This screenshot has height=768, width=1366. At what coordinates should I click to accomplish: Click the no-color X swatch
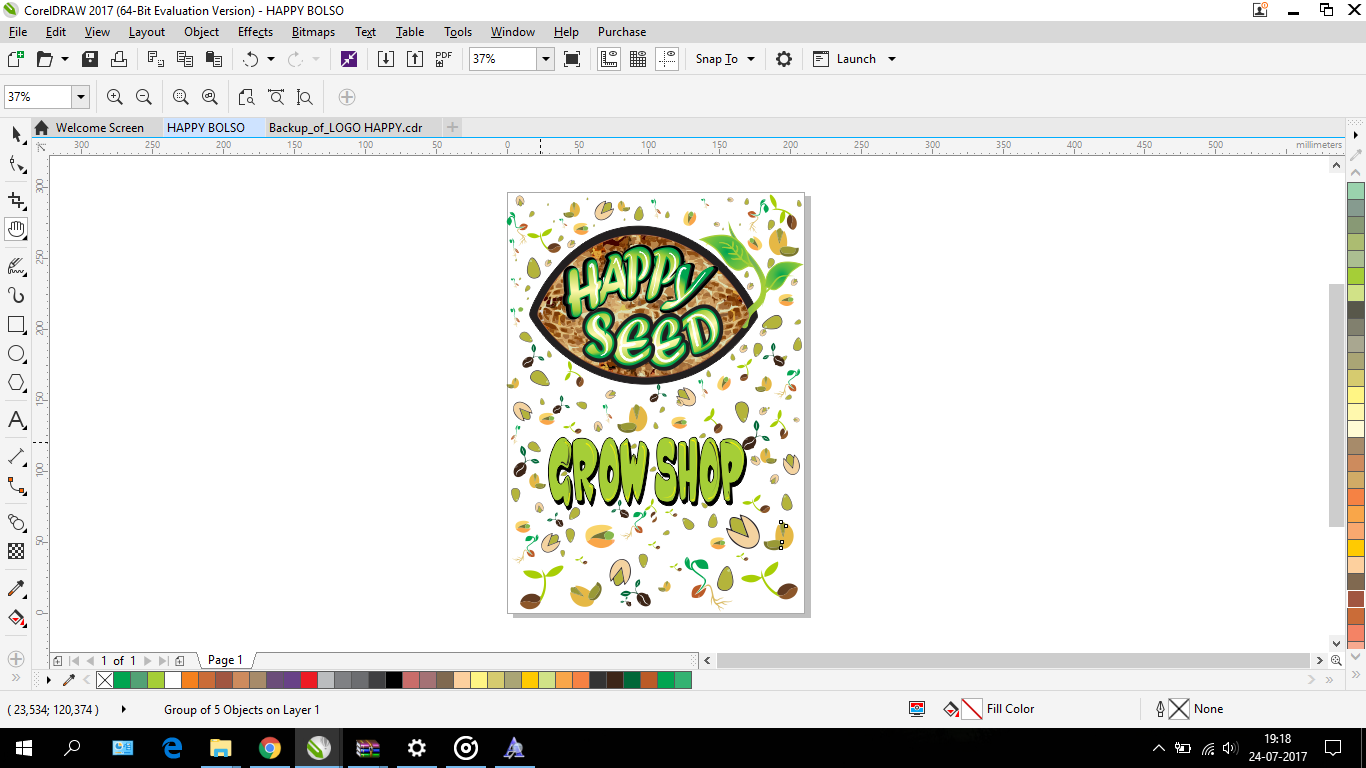click(x=104, y=680)
